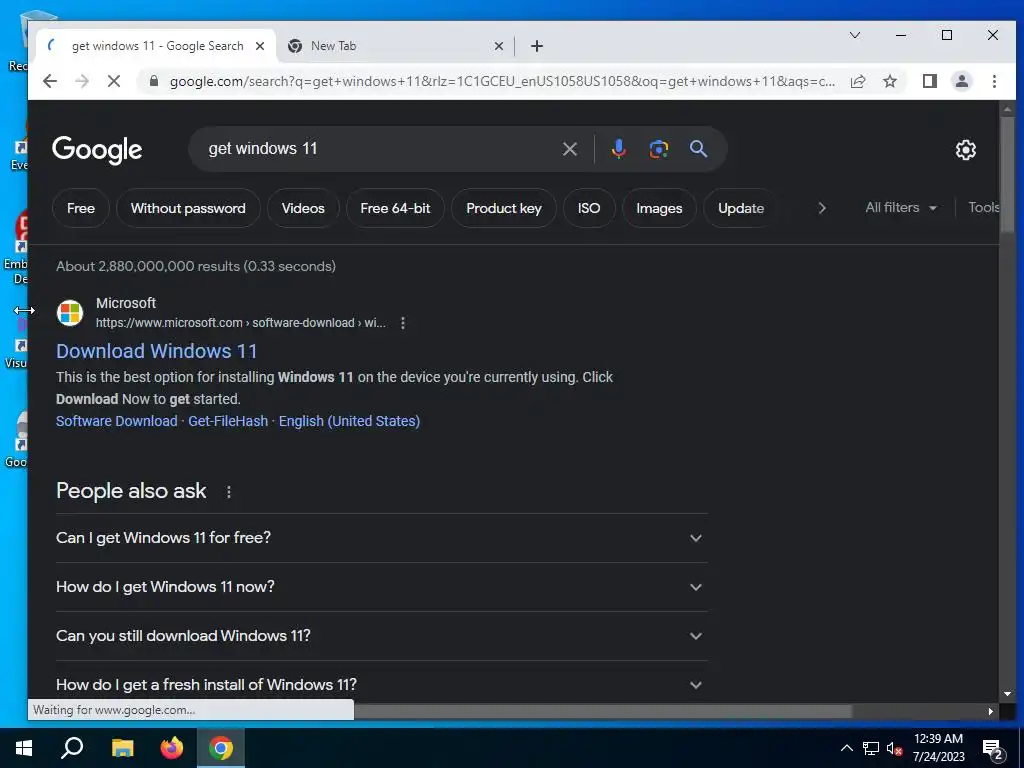Close the New Tab tab
Image resolution: width=1024 pixels, height=768 pixels.
click(498, 46)
